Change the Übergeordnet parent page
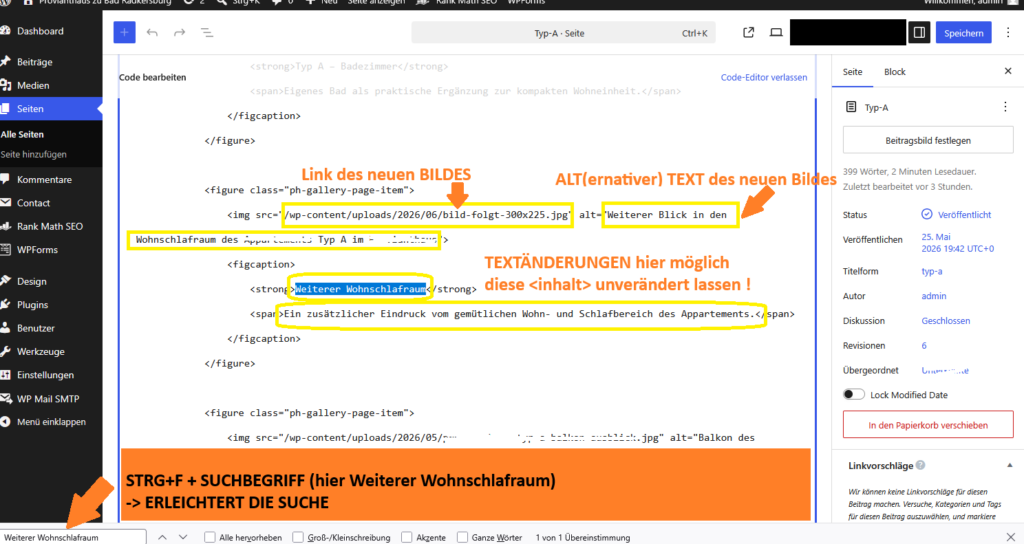 pyautogui.click(x=944, y=370)
